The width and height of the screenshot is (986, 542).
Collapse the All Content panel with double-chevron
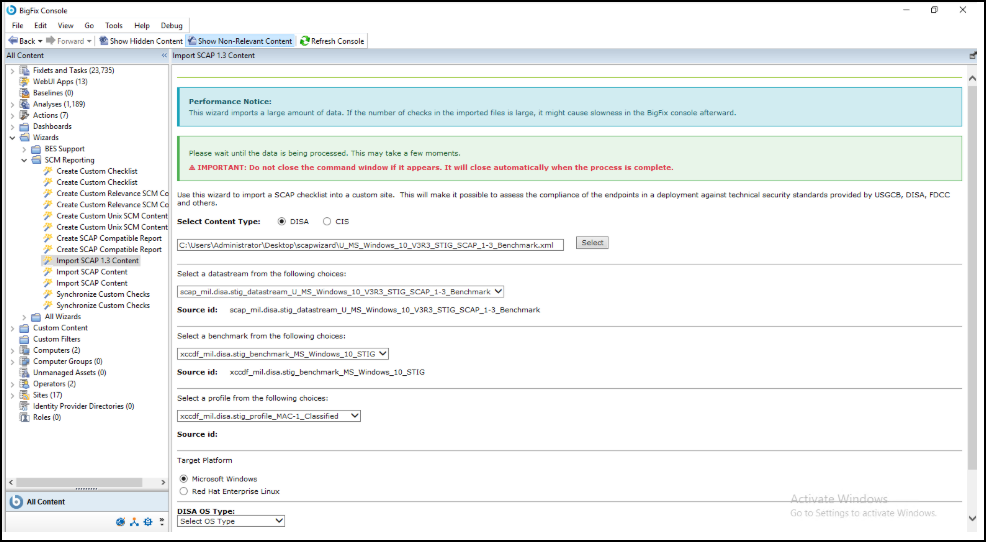164,55
